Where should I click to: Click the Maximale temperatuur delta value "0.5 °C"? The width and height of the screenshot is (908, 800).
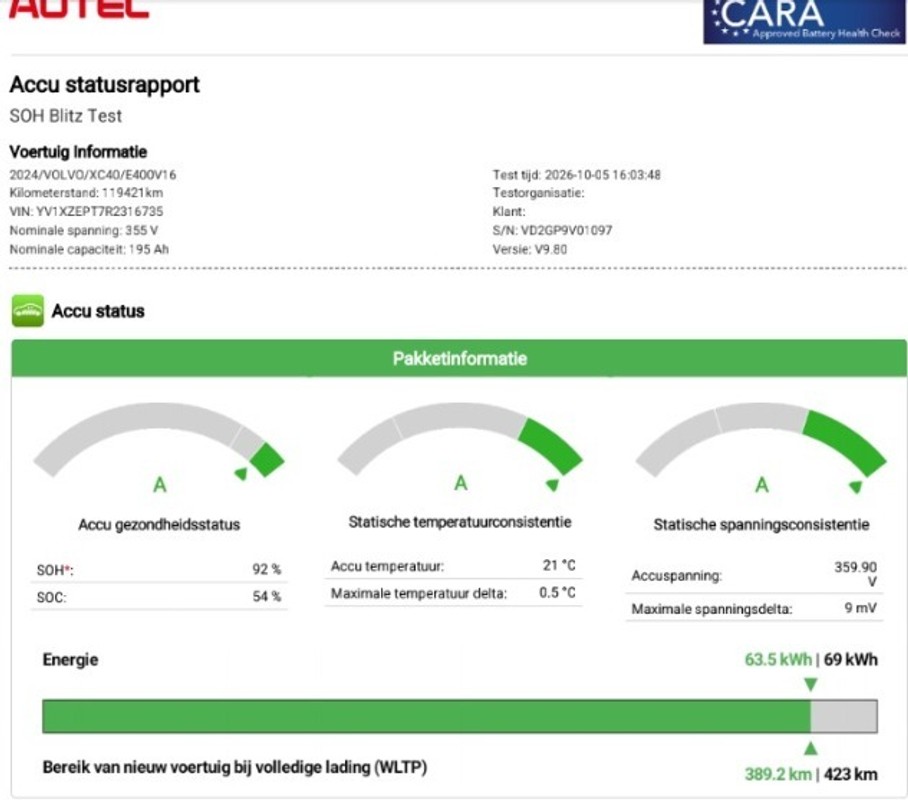tap(558, 593)
